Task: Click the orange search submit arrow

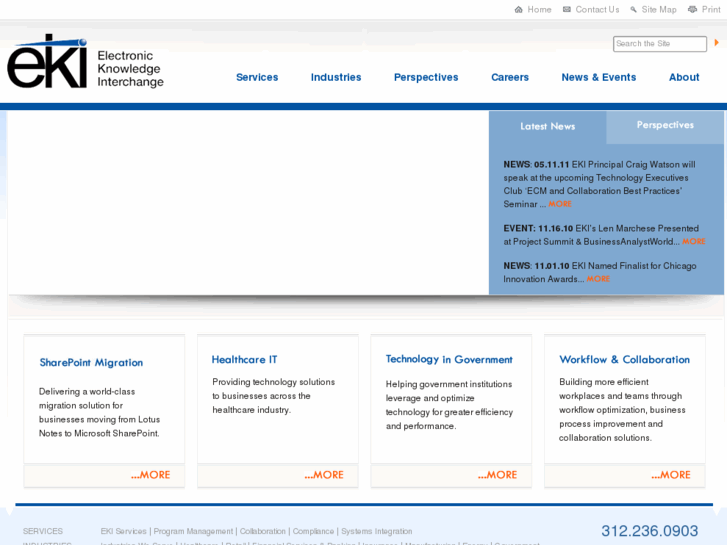Action: pyautogui.click(x=716, y=43)
